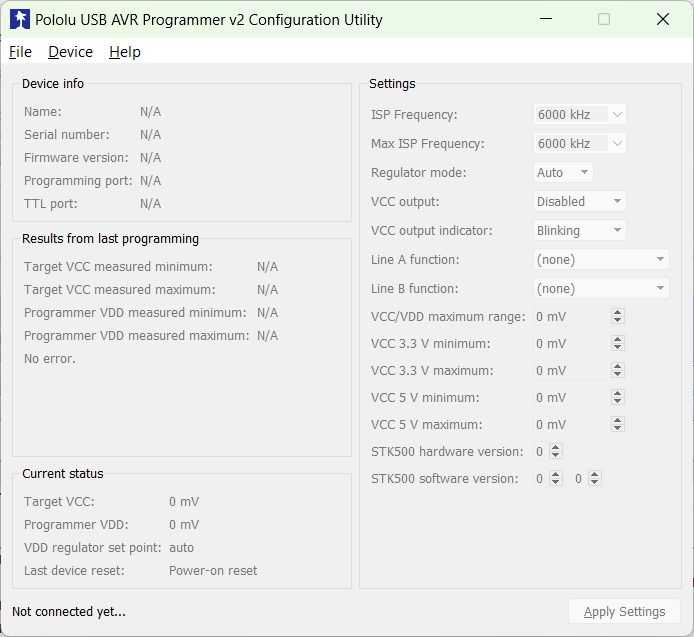This screenshot has width=694, height=637.
Task: Click the VCC 5 V maximum spinner
Action: click(x=618, y=425)
